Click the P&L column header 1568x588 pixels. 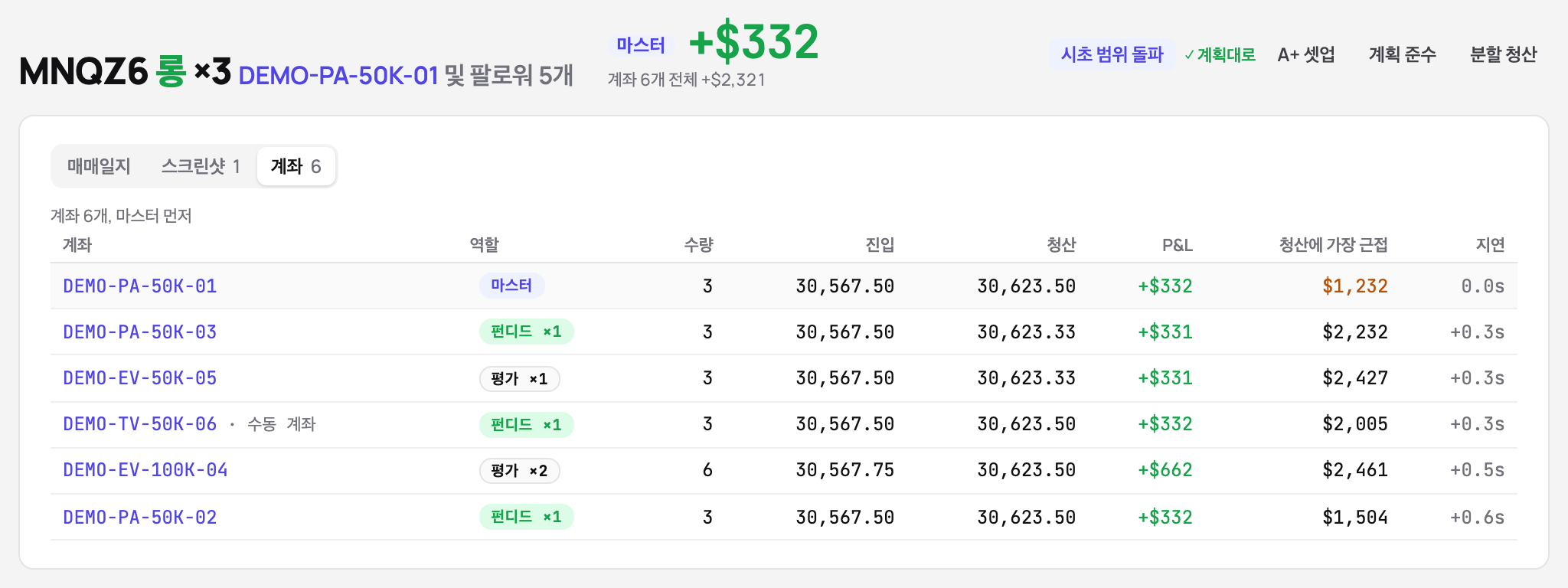tap(1178, 245)
